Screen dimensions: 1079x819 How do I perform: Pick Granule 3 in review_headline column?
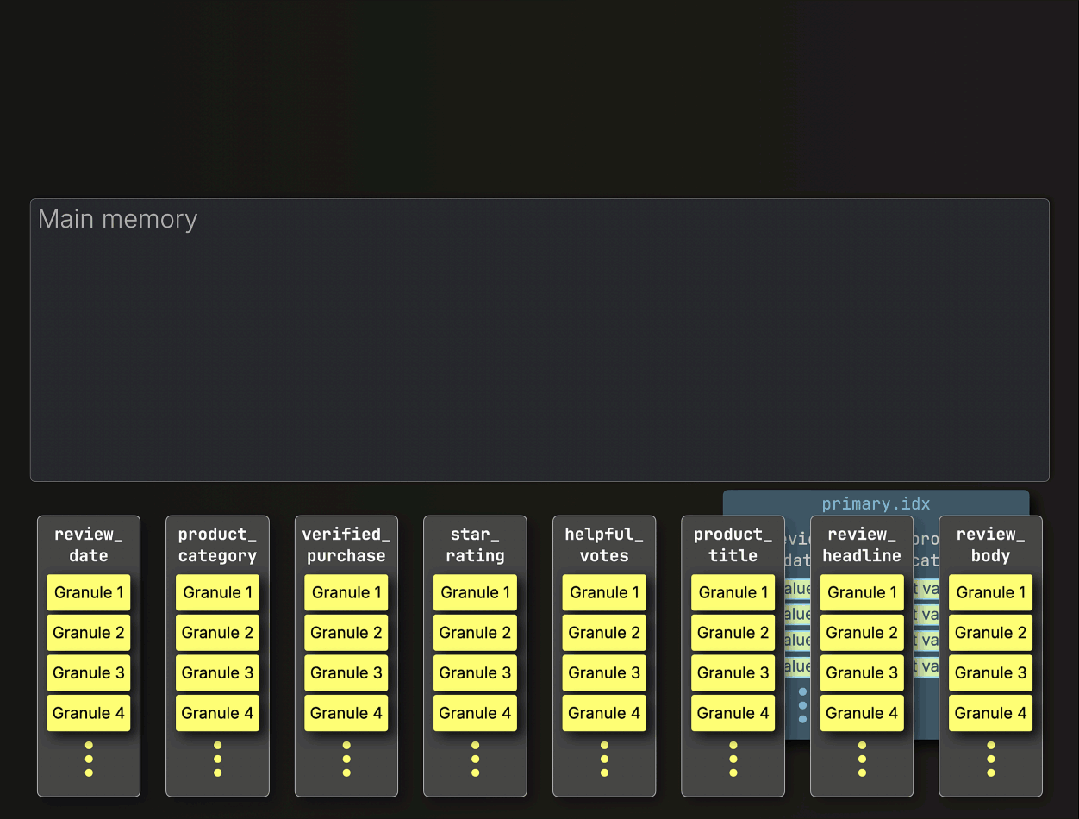pos(862,672)
